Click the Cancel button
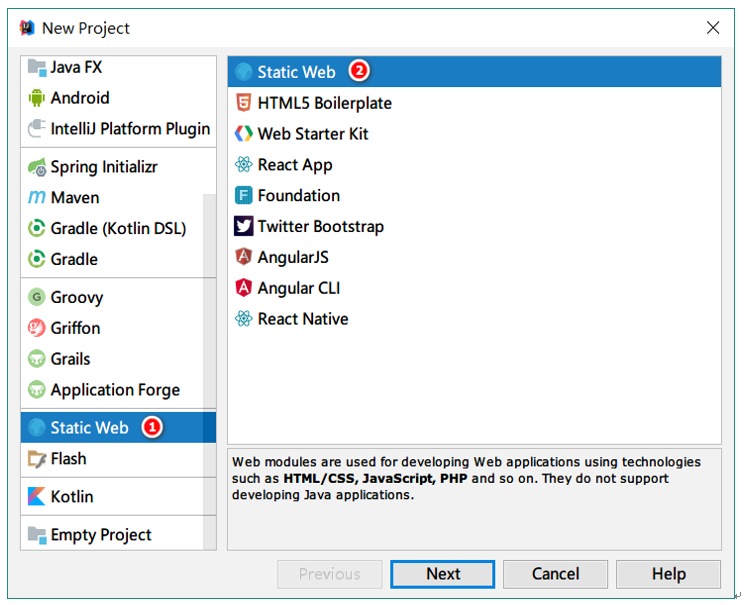Image resolution: width=746 pixels, height=605 pixels. tap(555, 574)
